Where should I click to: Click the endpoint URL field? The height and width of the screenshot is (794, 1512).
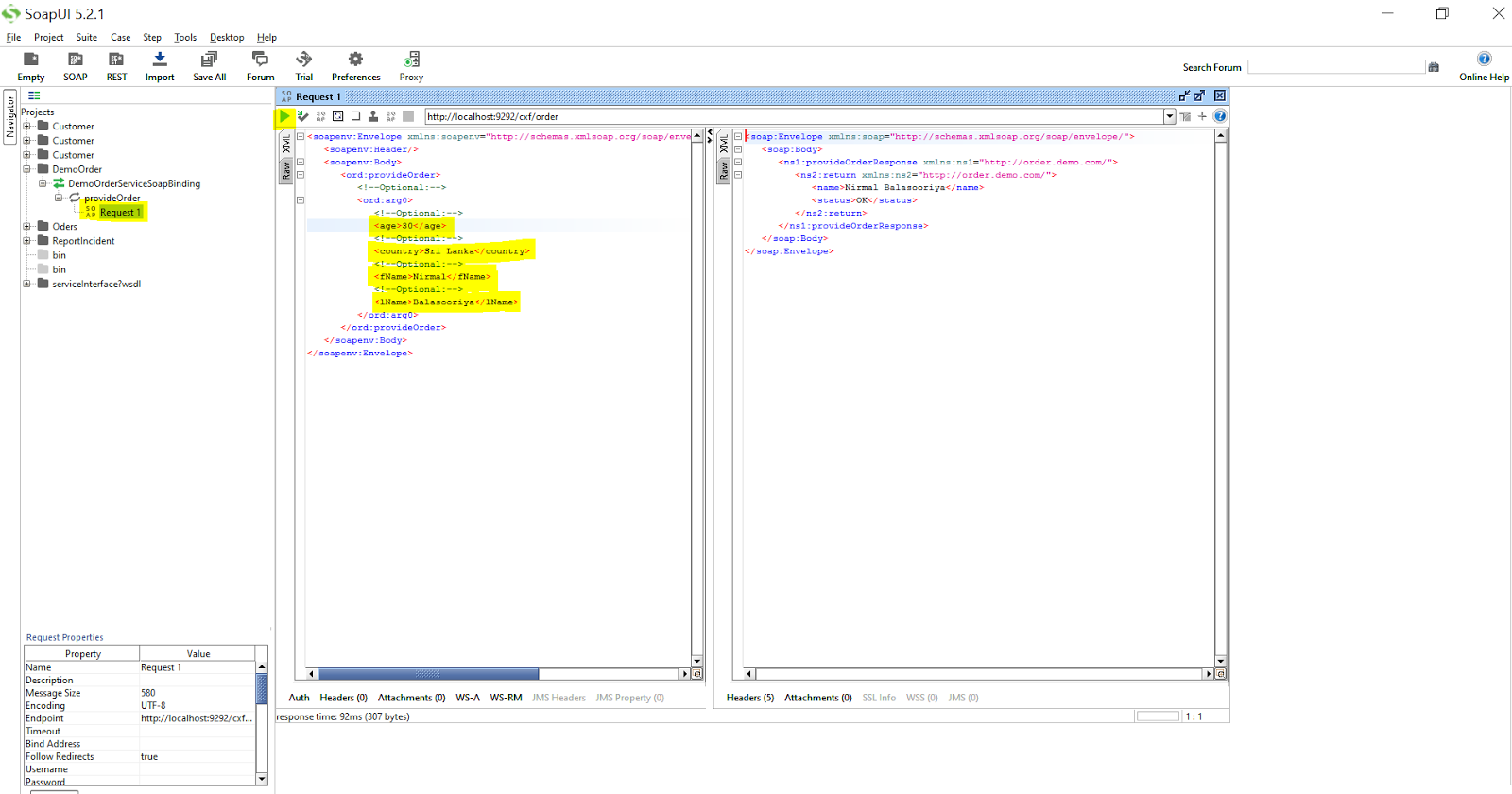coord(794,116)
